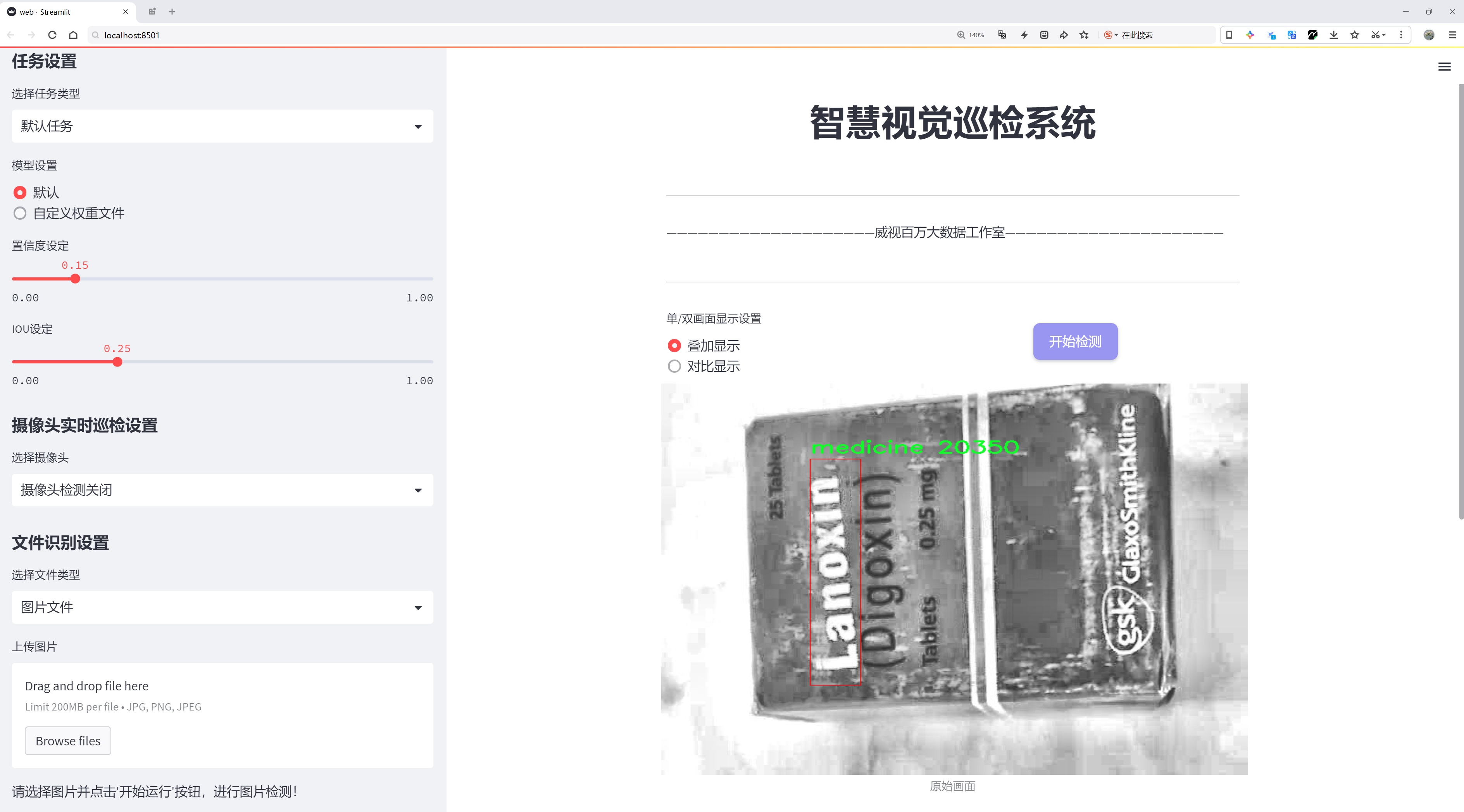This screenshot has height=812, width=1464.
Task: Open the browser three-dot menu
Action: (1402, 34)
